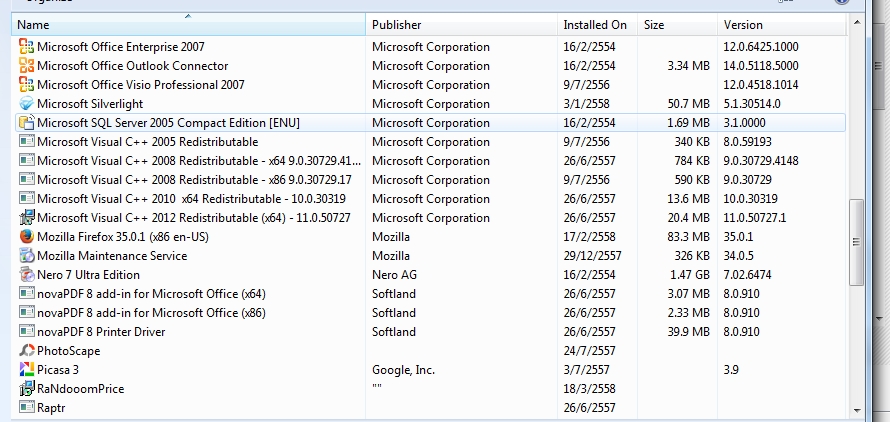Click the vertical scrollbar thumb
The image size is (890, 422).
point(857,242)
